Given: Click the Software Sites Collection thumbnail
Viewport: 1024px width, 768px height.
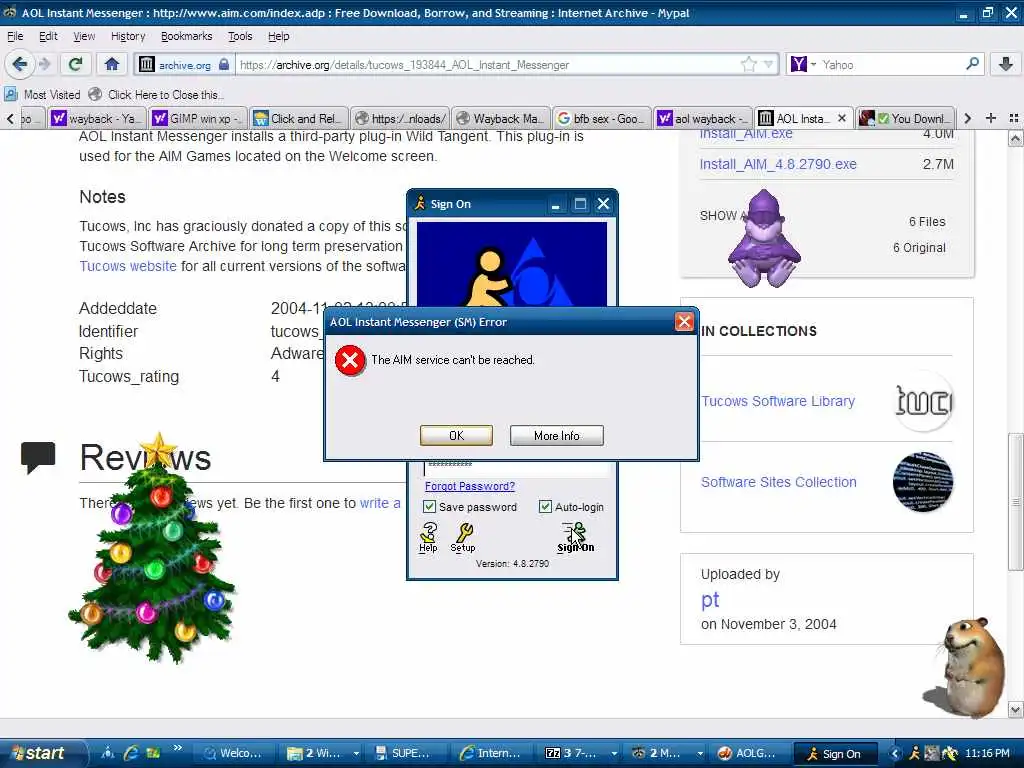Looking at the screenshot, I should (923, 482).
